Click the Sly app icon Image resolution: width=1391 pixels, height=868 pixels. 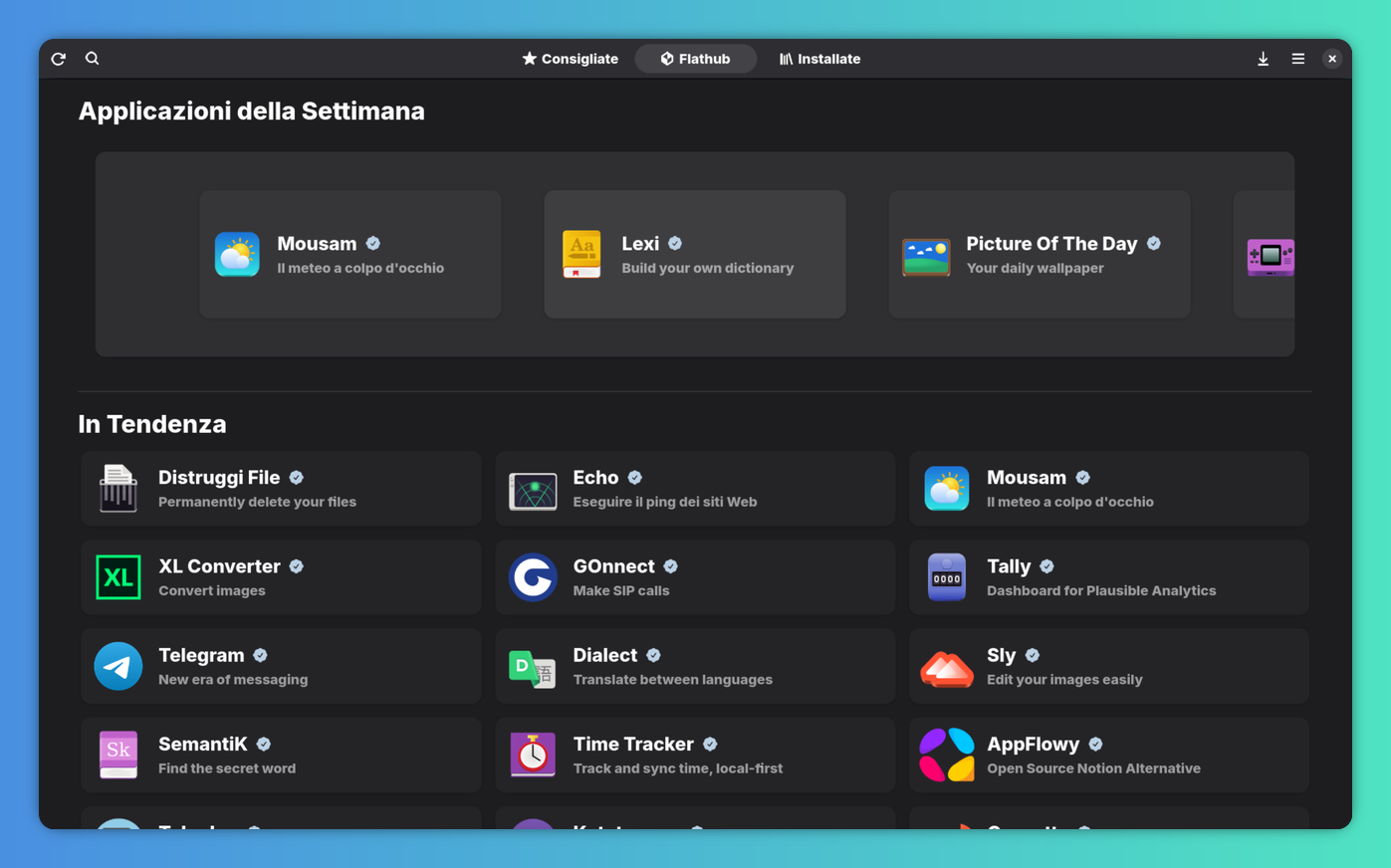947,668
